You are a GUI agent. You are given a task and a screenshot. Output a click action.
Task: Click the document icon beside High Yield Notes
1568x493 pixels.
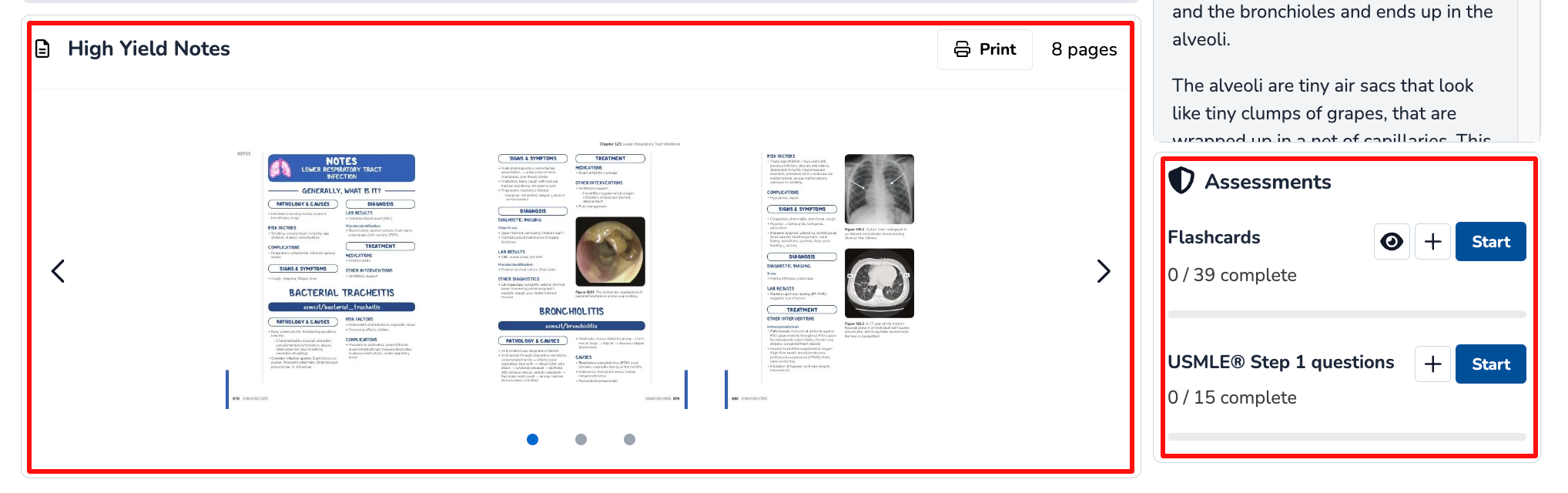43,49
